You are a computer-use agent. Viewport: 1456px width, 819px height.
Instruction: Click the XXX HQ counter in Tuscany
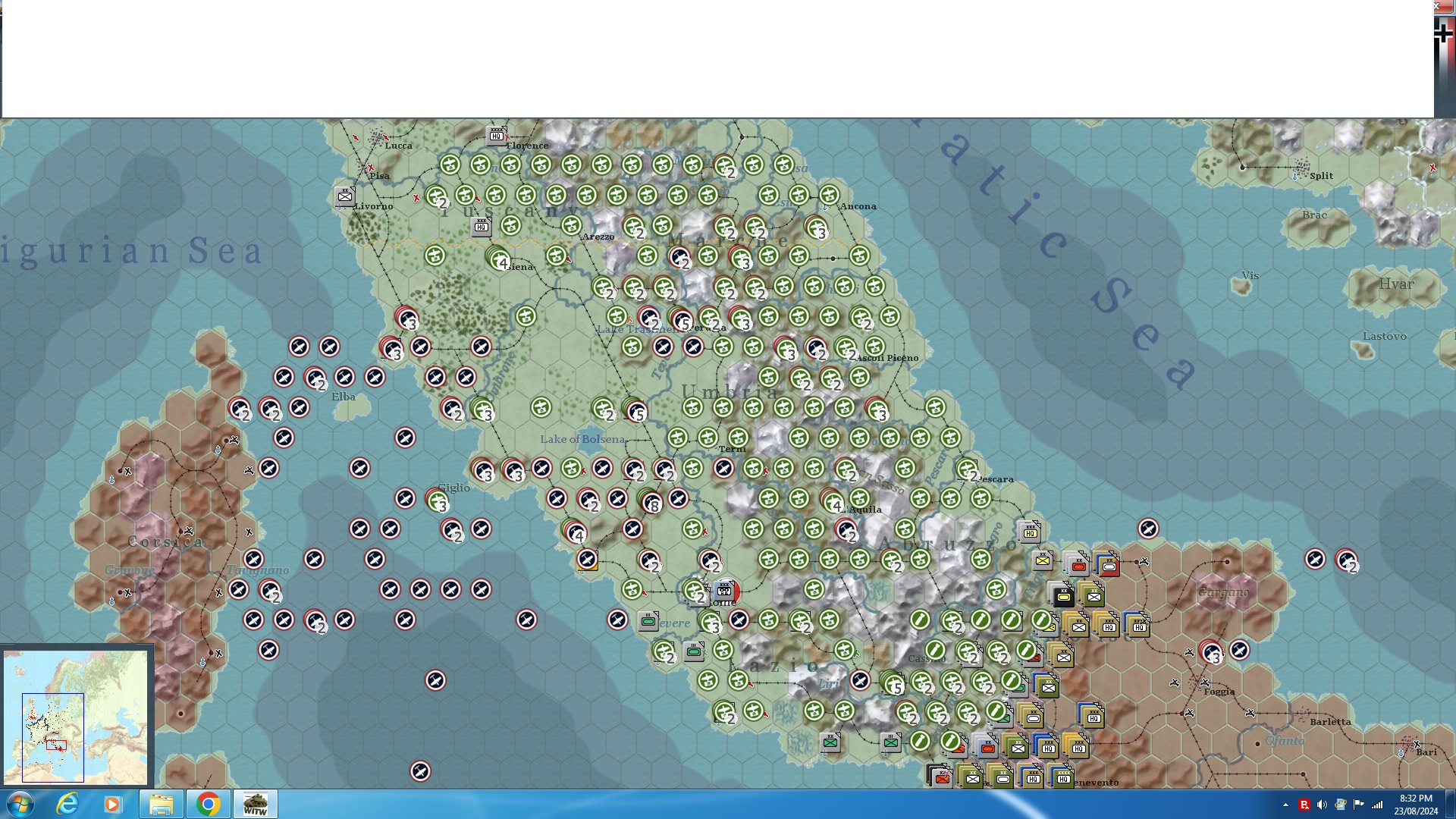(x=481, y=225)
